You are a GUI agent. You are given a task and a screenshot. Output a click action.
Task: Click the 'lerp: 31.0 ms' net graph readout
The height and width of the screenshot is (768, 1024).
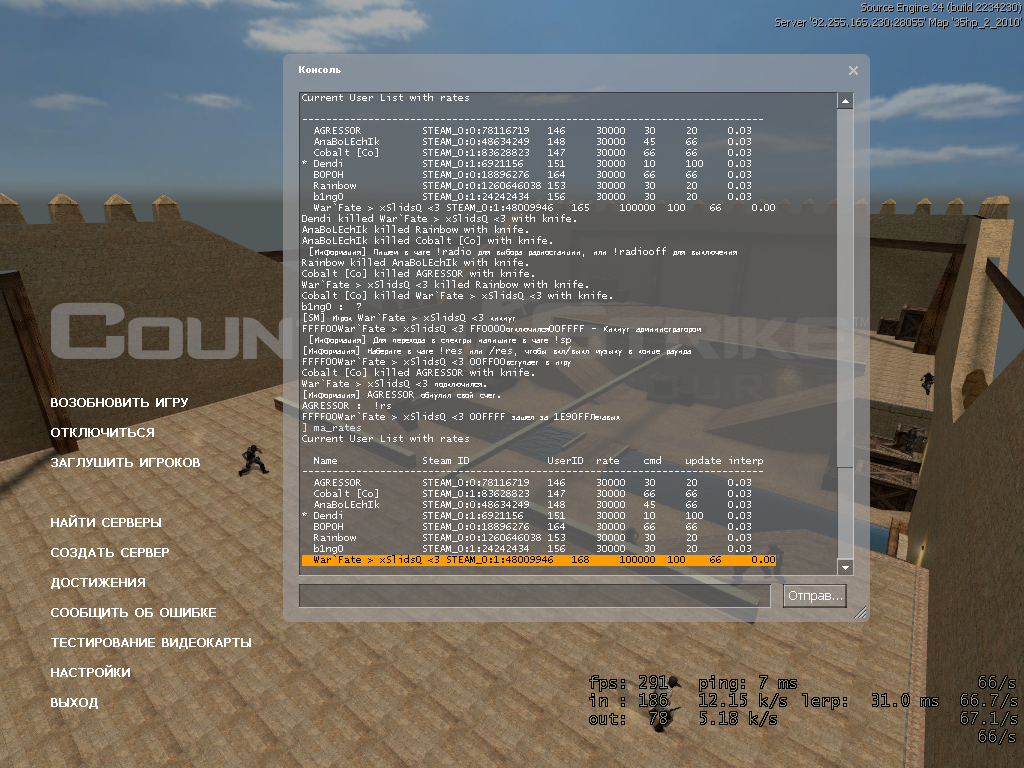coord(871,701)
